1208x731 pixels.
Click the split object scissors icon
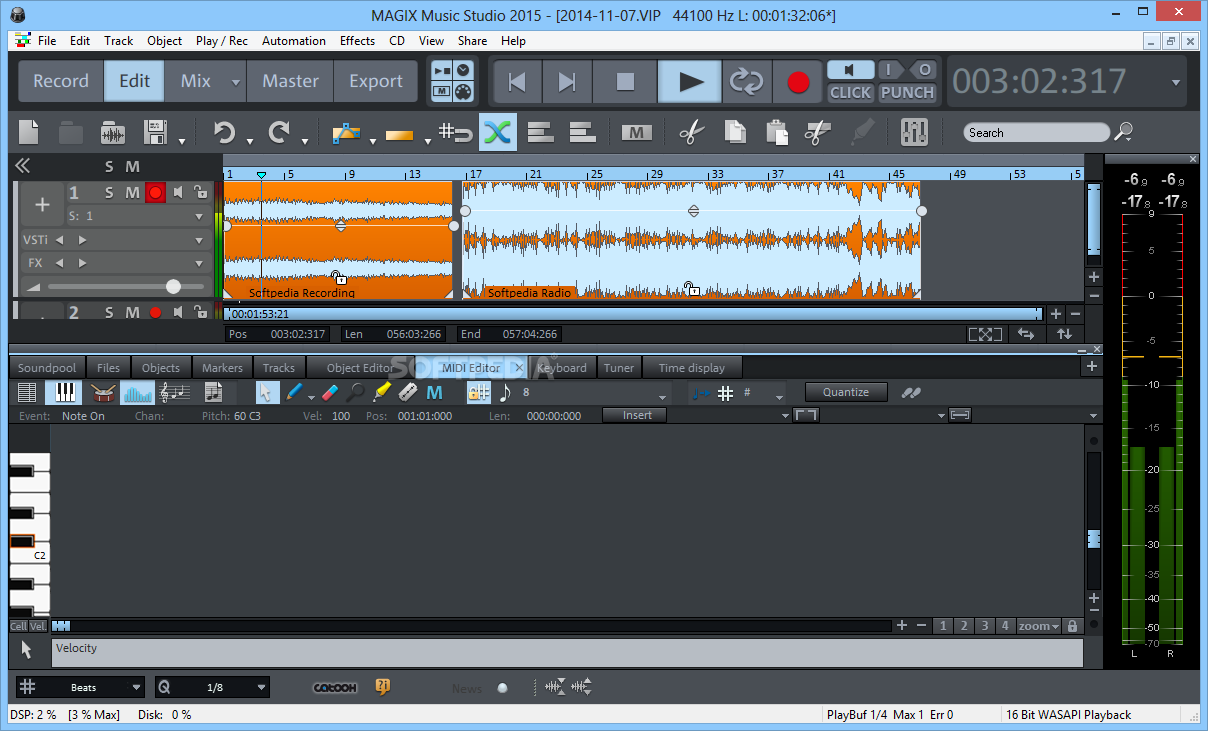pos(818,132)
